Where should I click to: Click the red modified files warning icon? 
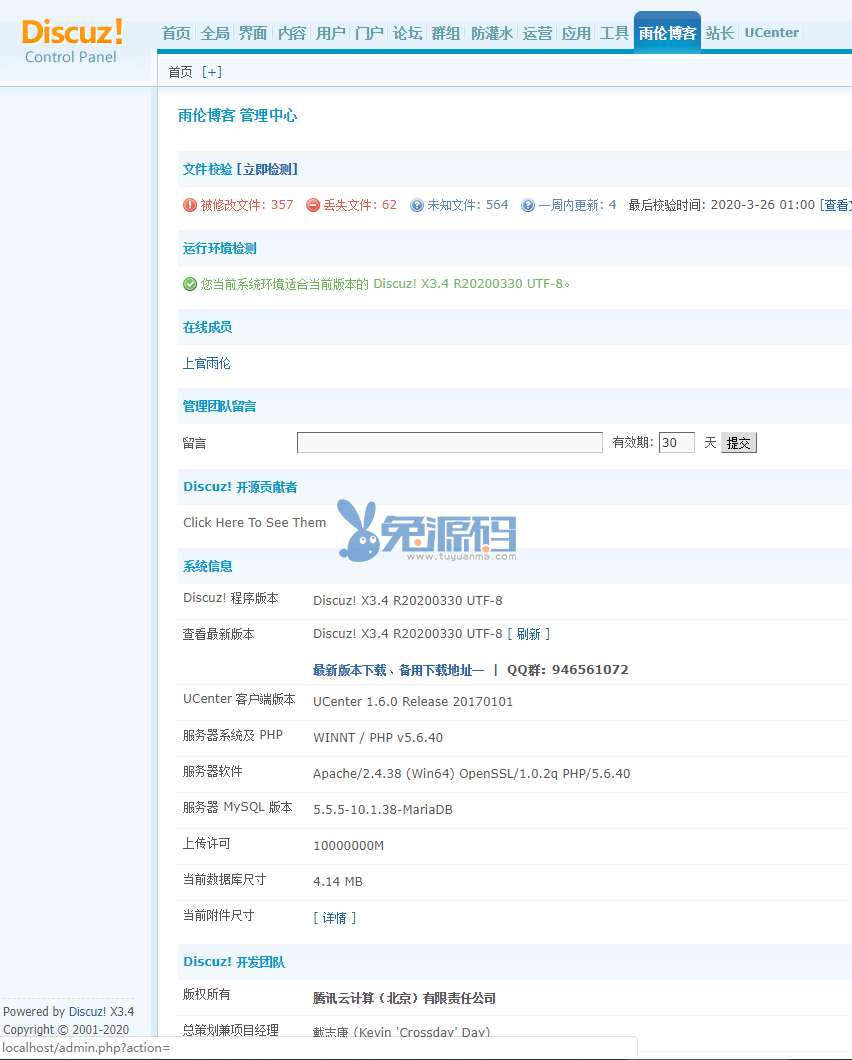point(190,205)
